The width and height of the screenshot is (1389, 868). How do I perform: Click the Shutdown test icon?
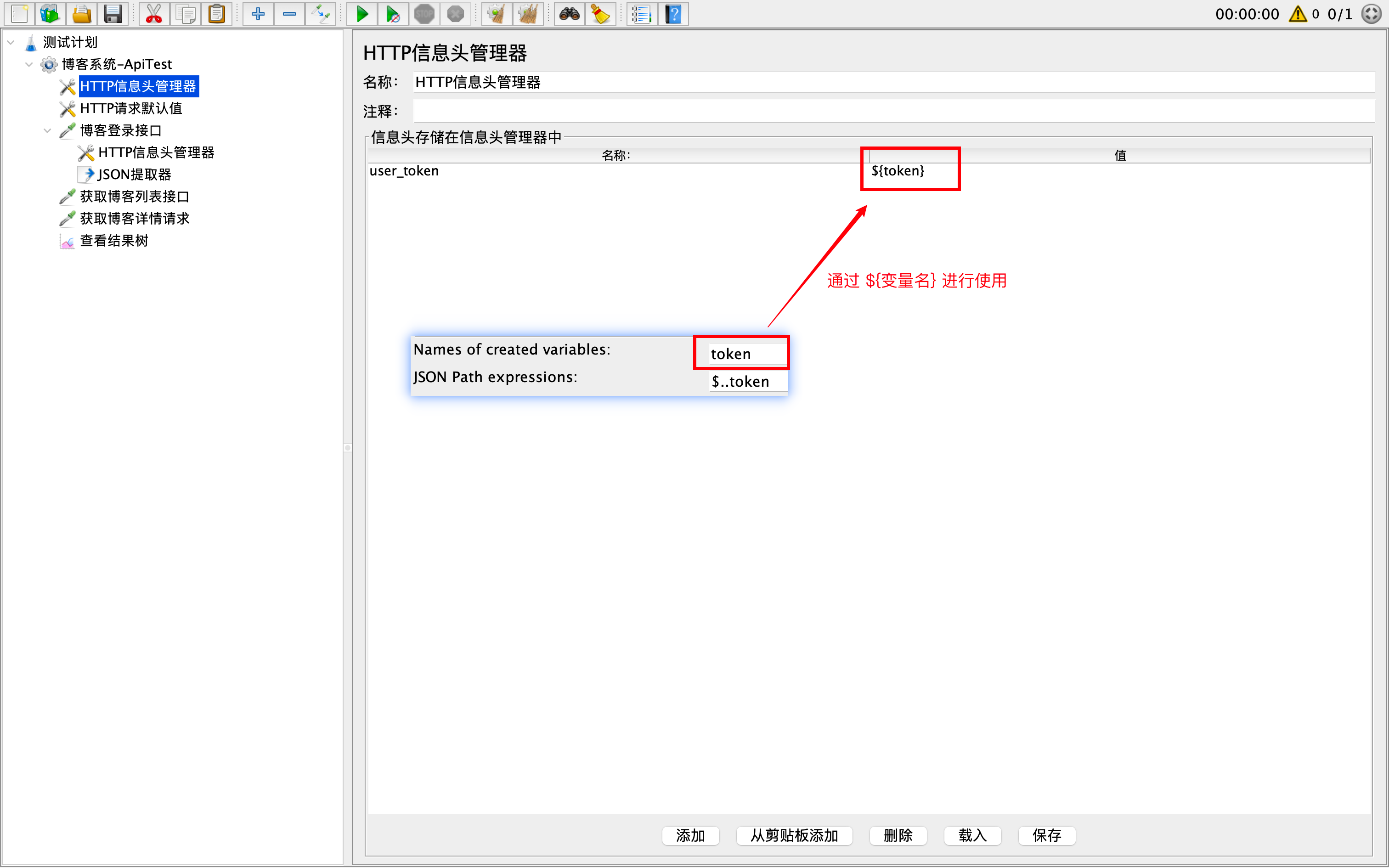tap(455, 14)
